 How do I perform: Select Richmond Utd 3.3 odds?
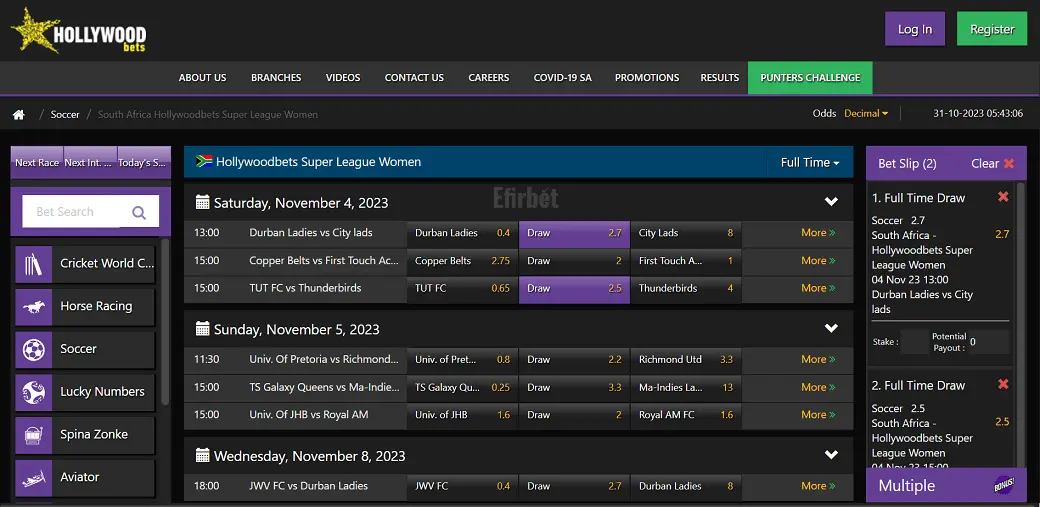pyautogui.click(x=686, y=360)
